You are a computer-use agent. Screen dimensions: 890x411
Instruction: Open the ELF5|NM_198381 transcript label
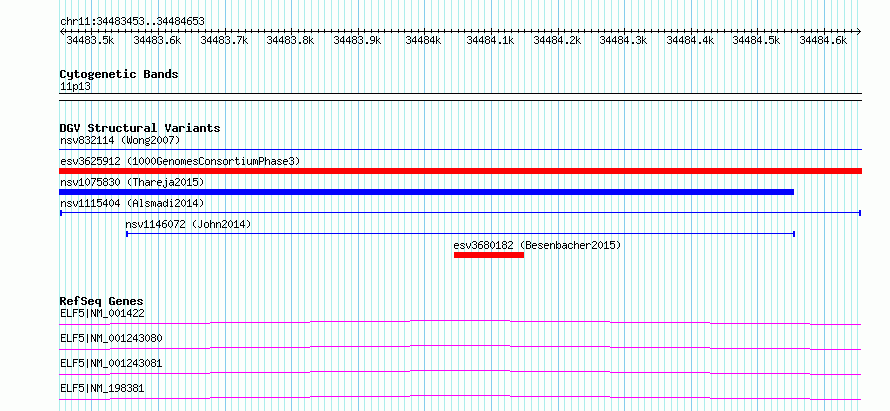pyautogui.click(x=102, y=389)
